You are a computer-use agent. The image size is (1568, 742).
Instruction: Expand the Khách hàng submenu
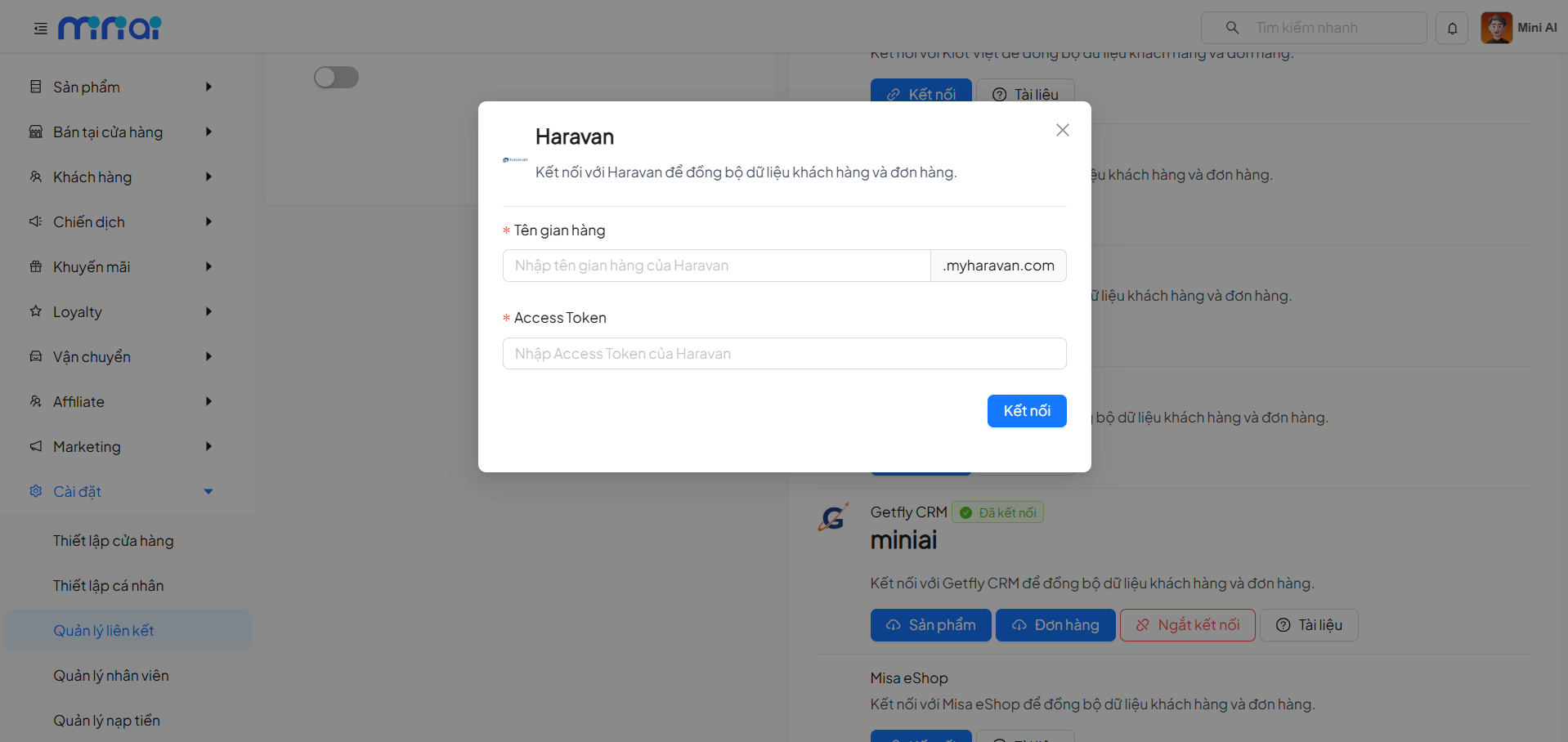208,177
